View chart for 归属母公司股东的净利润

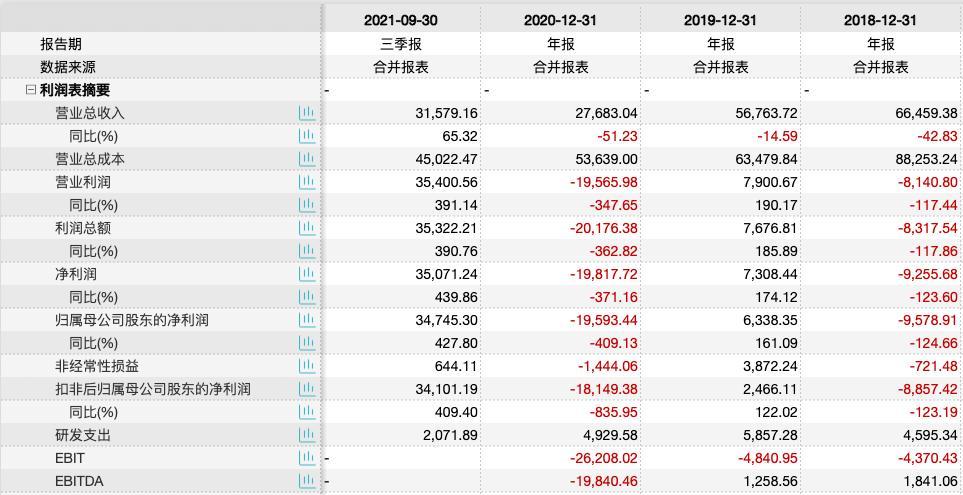coord(306,320)
